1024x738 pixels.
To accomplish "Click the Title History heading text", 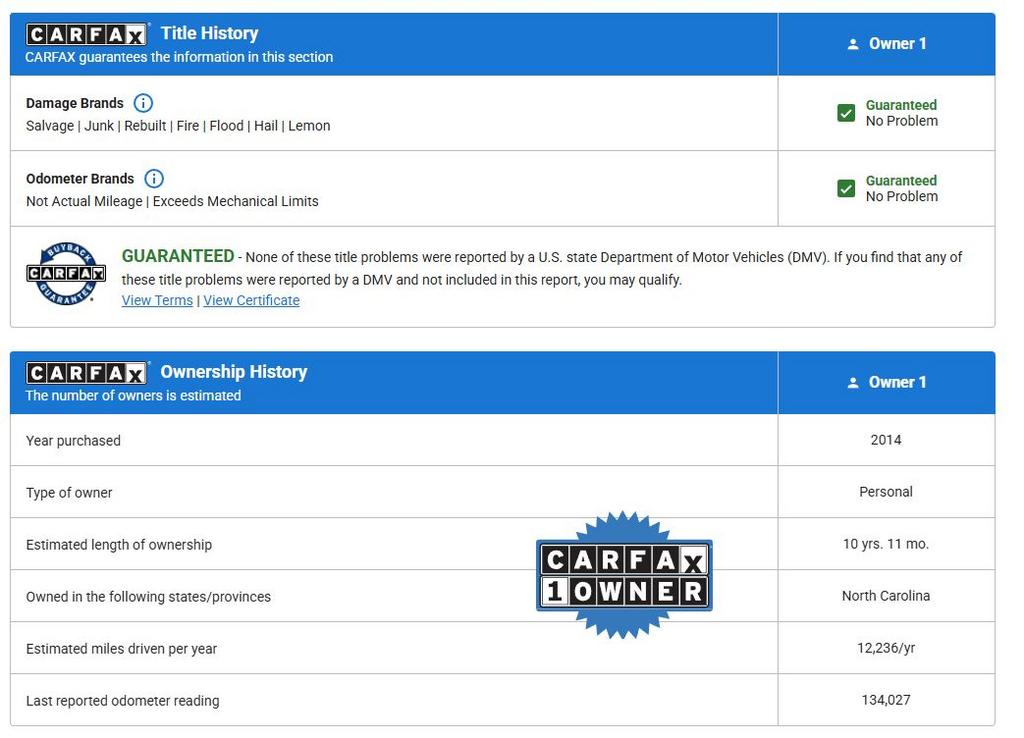I will (x=209, y=33).
